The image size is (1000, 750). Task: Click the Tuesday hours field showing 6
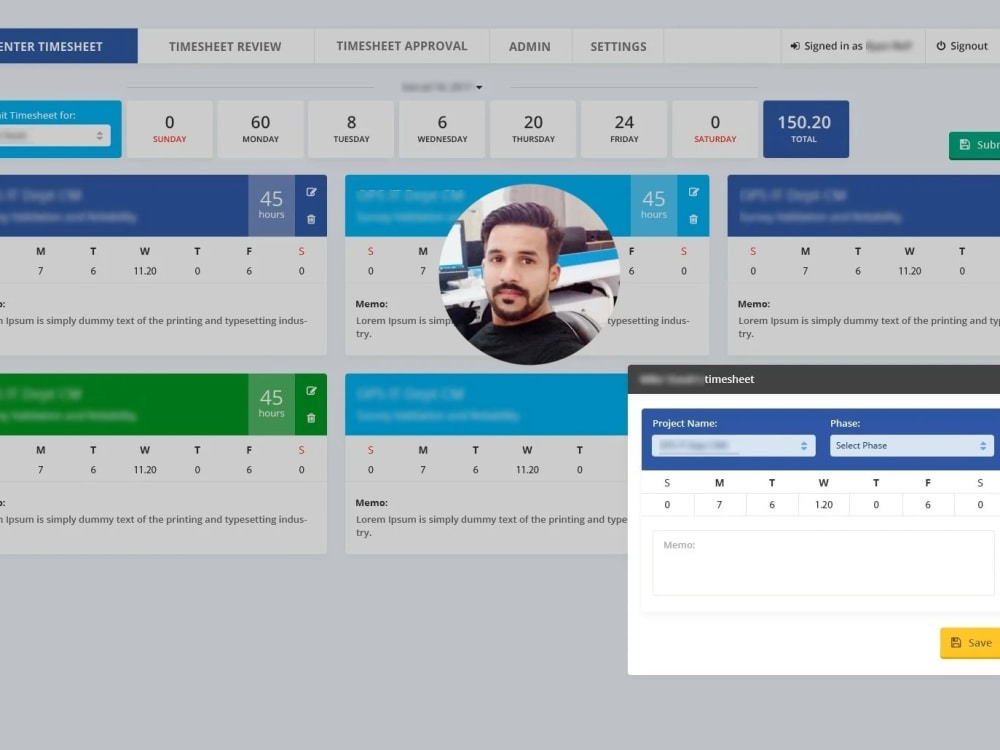(x=772, y=504)
